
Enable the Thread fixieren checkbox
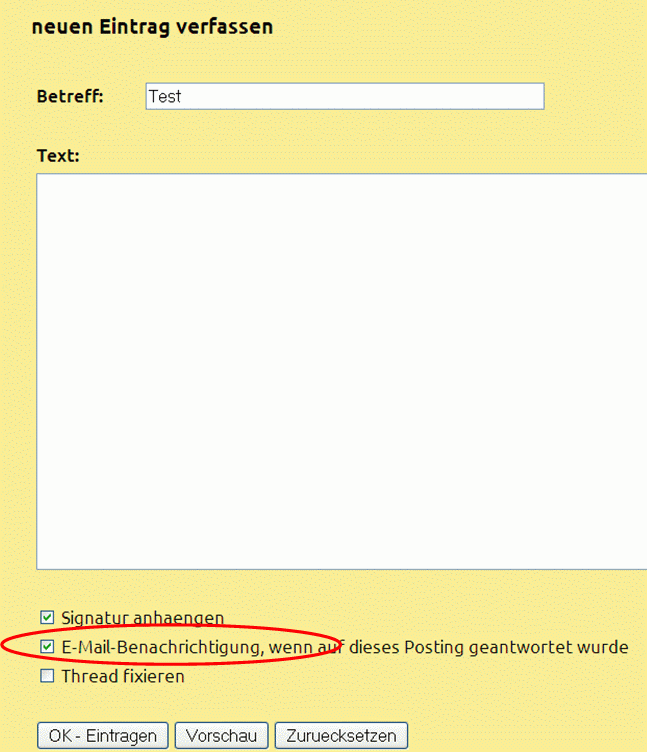tap(47, 676)
